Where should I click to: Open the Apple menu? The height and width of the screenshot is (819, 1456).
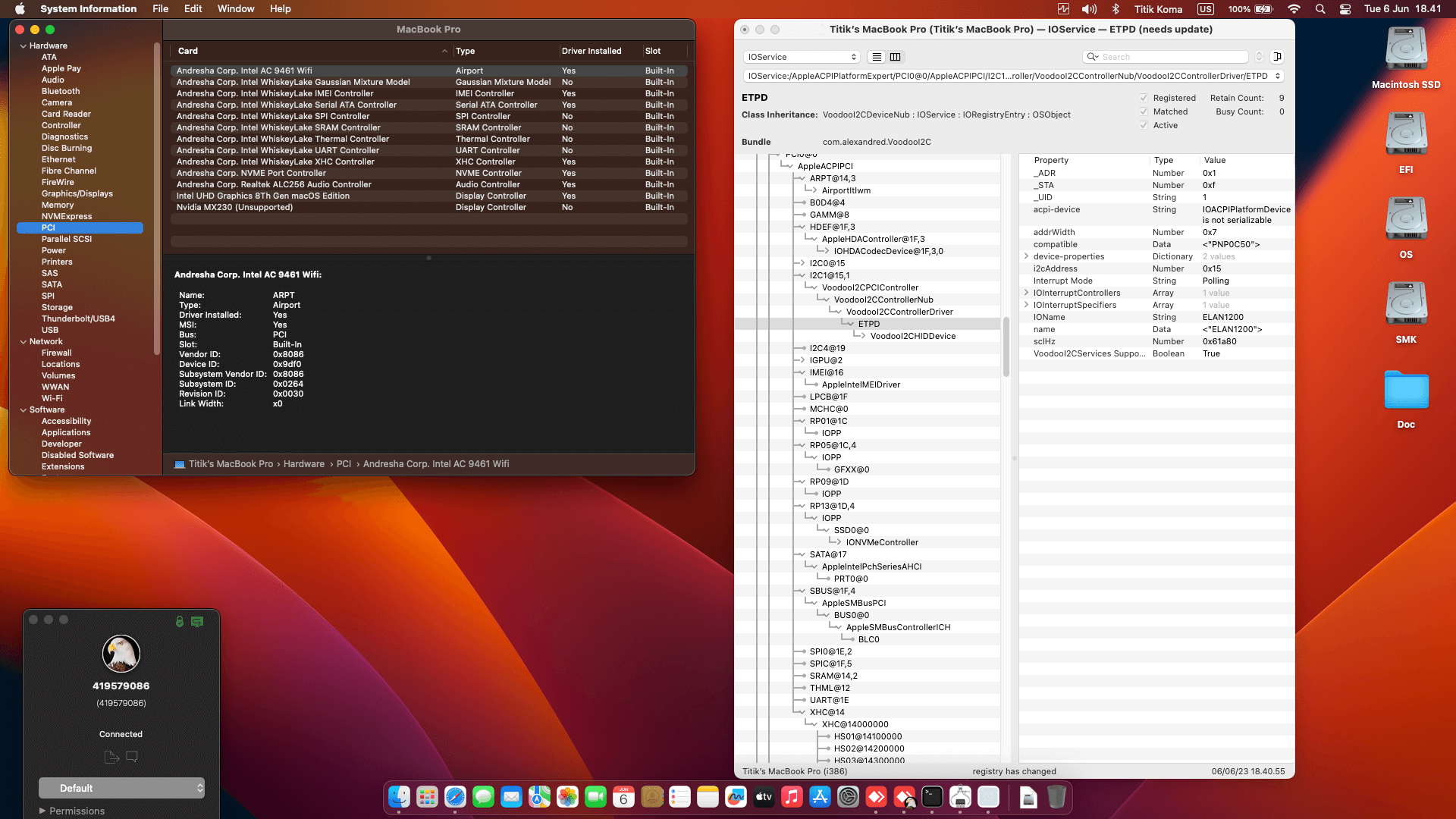(20, 9)
